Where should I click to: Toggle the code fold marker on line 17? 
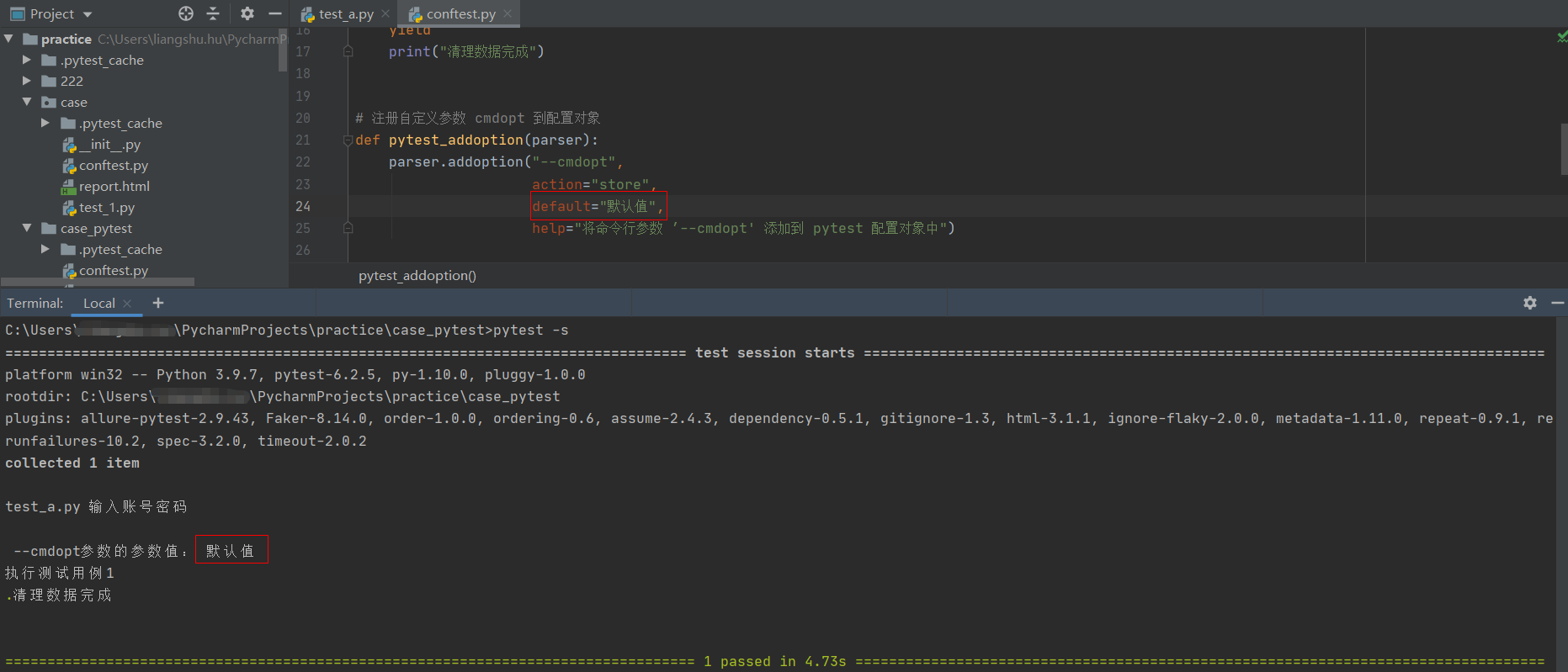point(348,51)
